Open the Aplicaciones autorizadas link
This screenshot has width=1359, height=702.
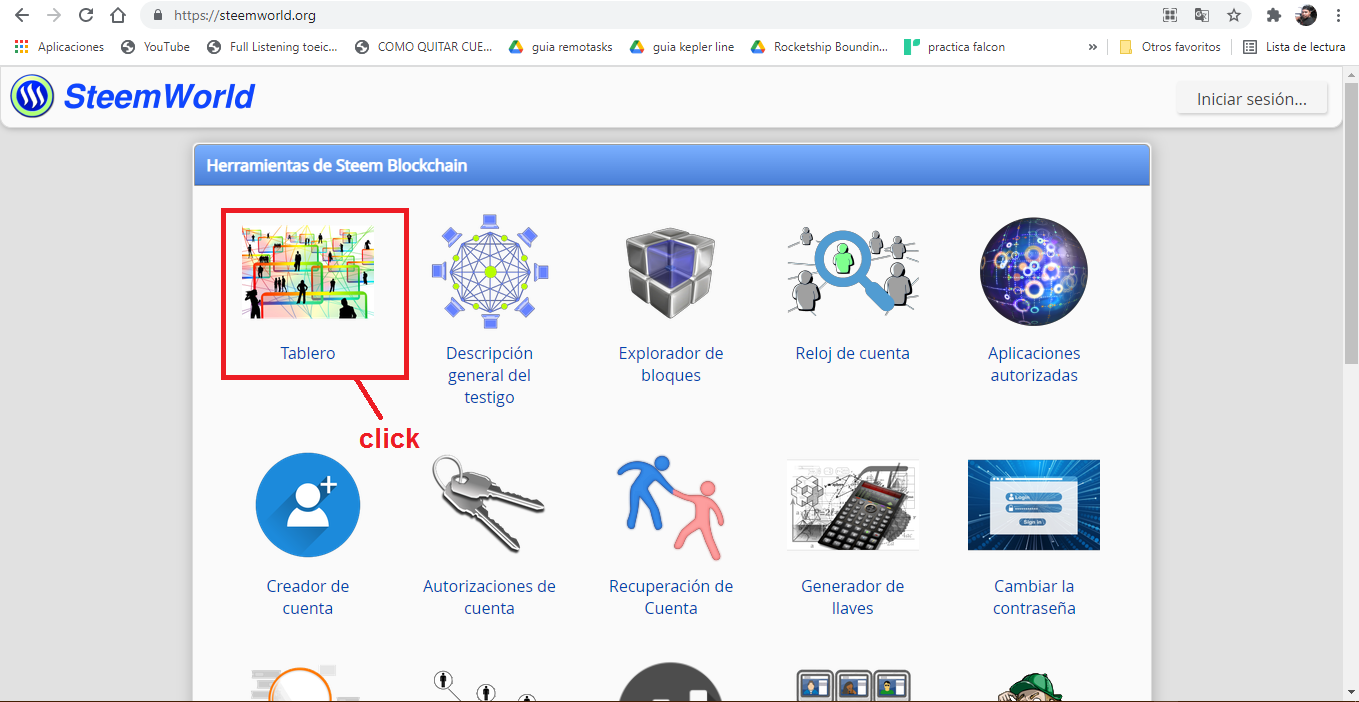[1034, 364]
